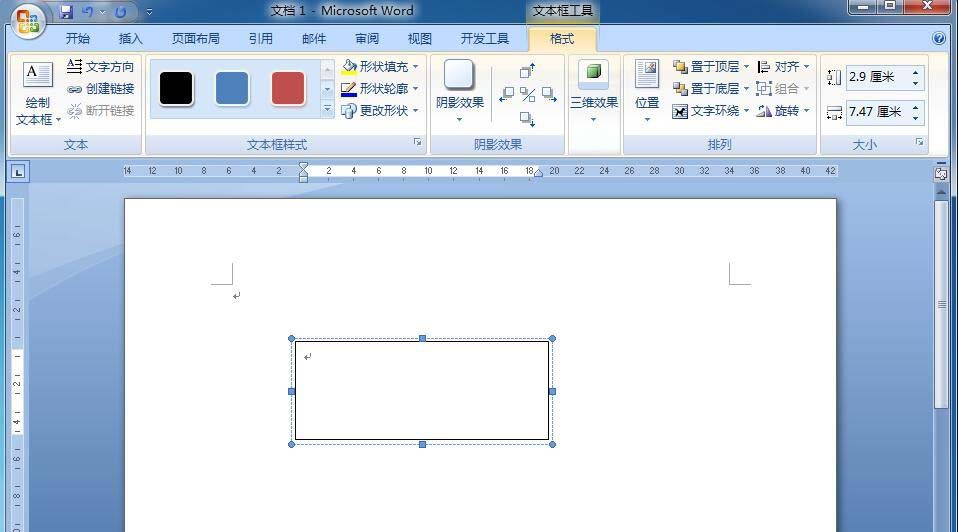This screenshot has width=958, height=532.
Task: Click the right indent marker on the ruler
Action: (x=538, y=173)
